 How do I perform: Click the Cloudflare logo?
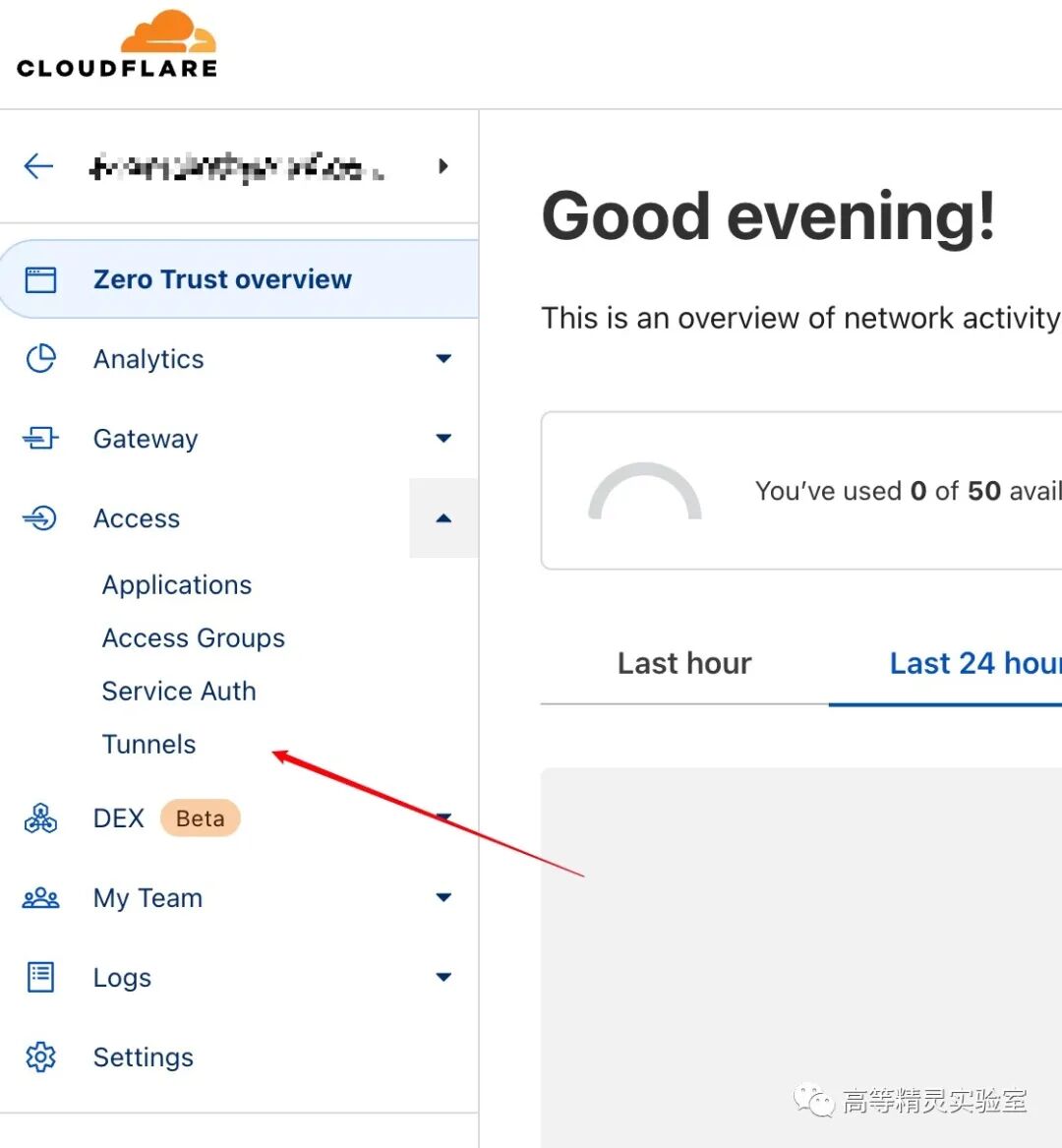pos(117,44)
